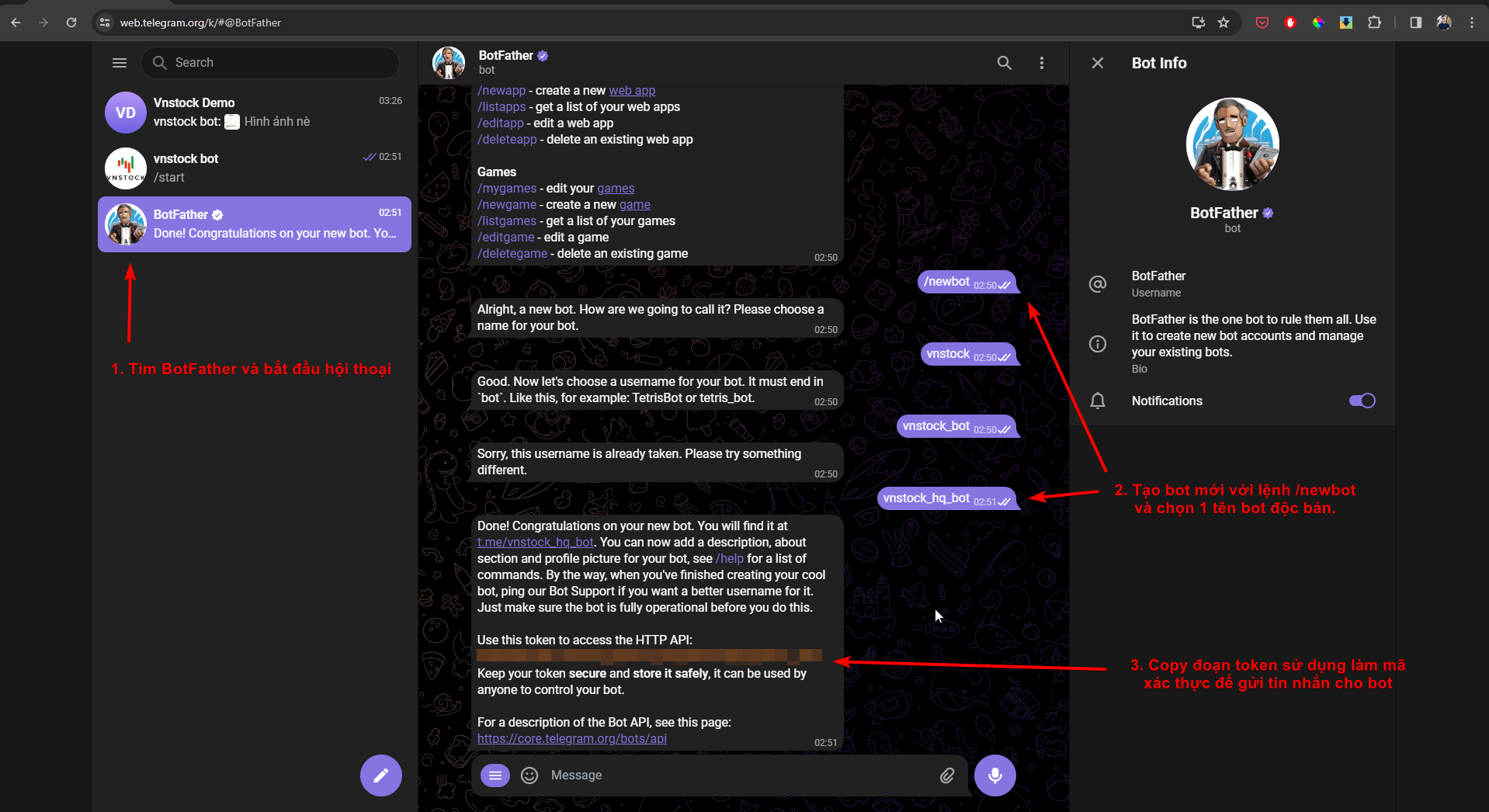Open the bot commands menu beside the message box
The width and height of the screenshot is (1489, 812).
495,775
